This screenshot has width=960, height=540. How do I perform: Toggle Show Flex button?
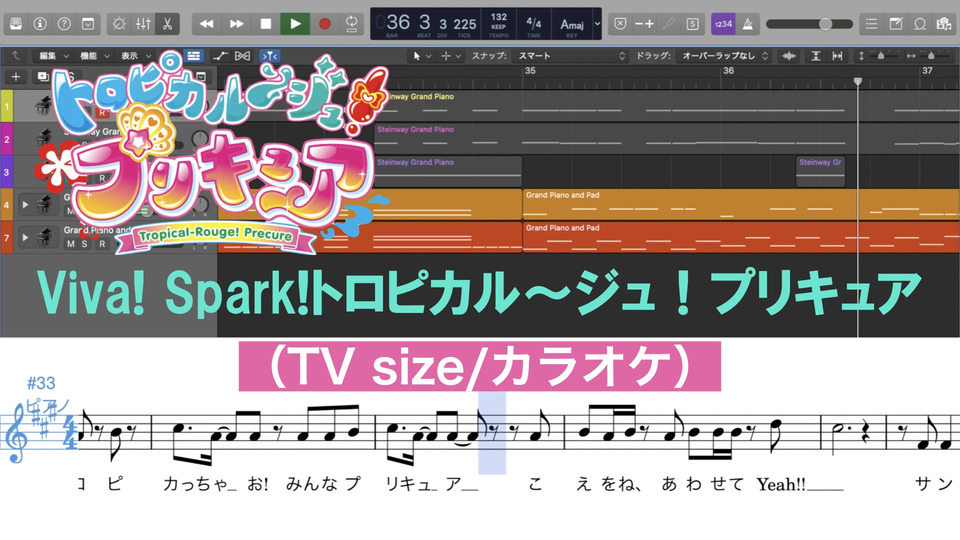[x=242, y=56]
